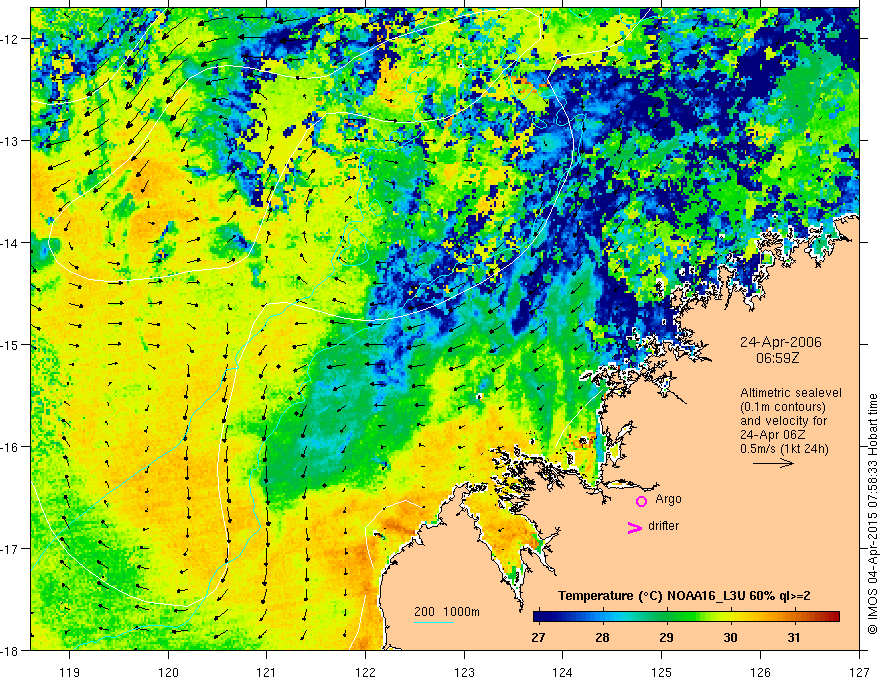Click the latitude axis label '-13'

click(x=10, y=141)
